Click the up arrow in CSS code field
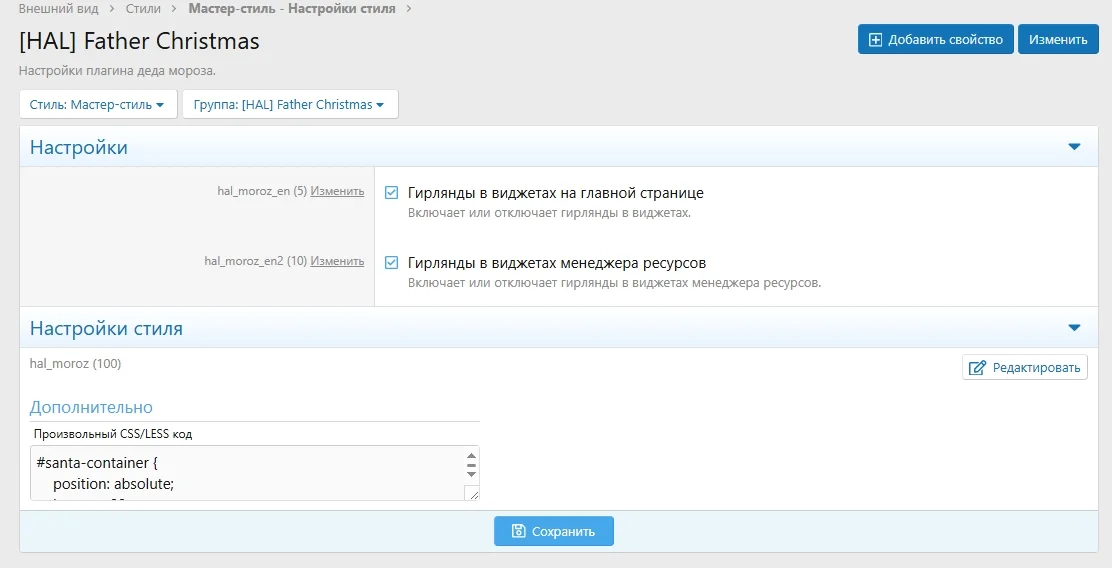1112x568 pixels. 472,456
